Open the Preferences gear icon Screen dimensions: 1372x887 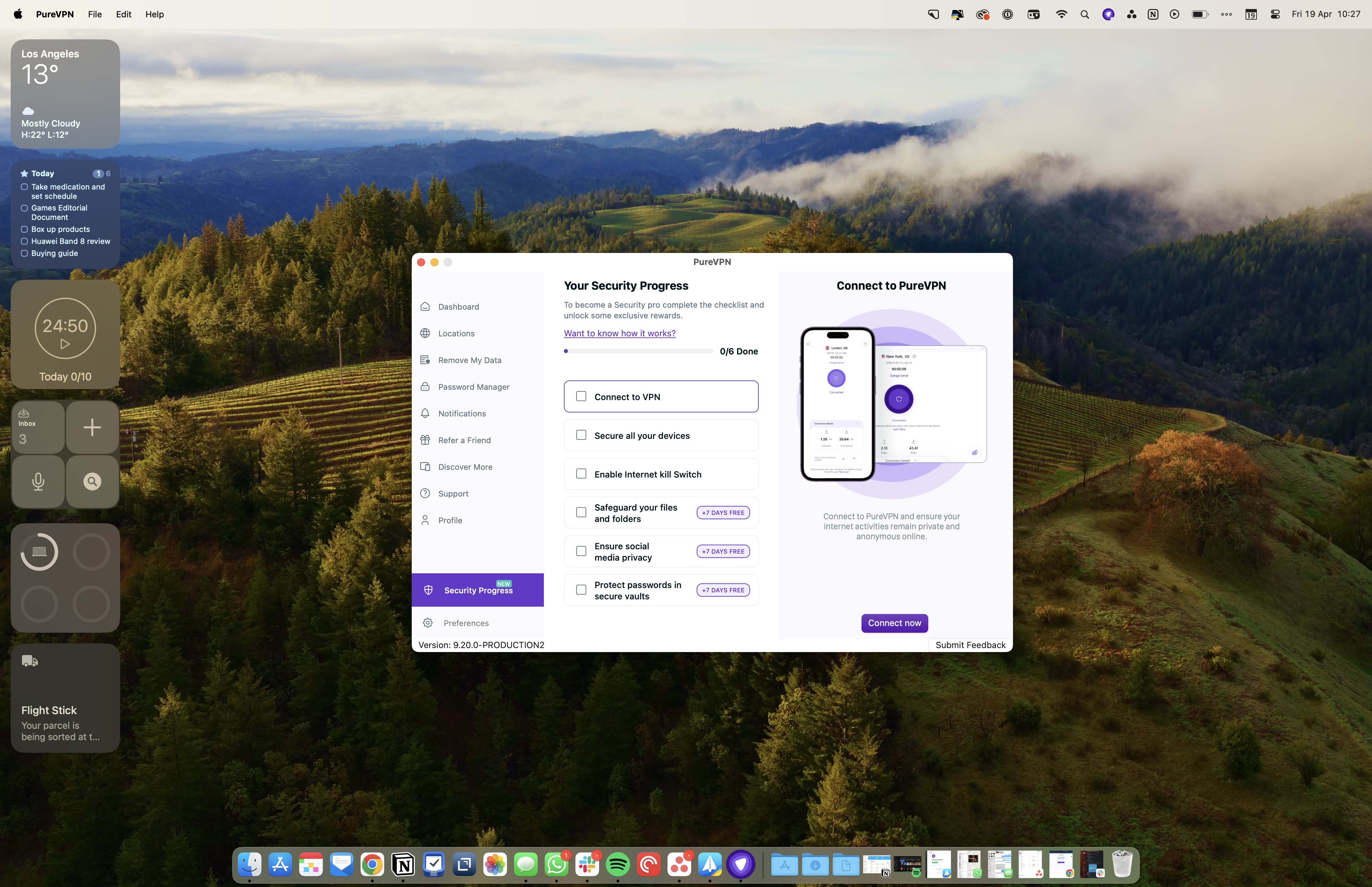click(x=427, y=623)
